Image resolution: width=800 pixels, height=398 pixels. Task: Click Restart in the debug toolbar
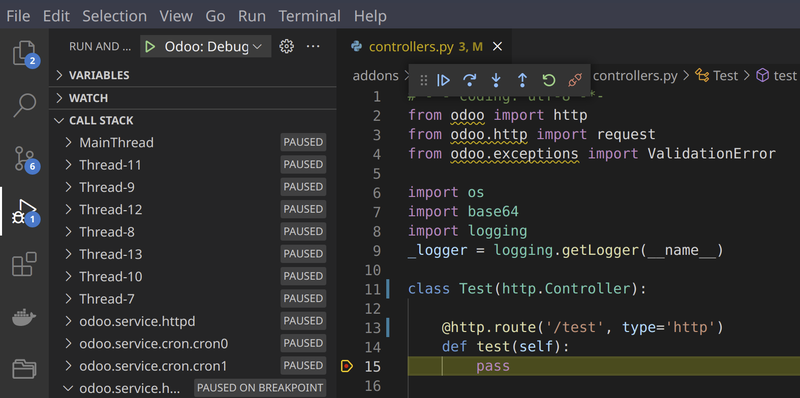(548, 80)
